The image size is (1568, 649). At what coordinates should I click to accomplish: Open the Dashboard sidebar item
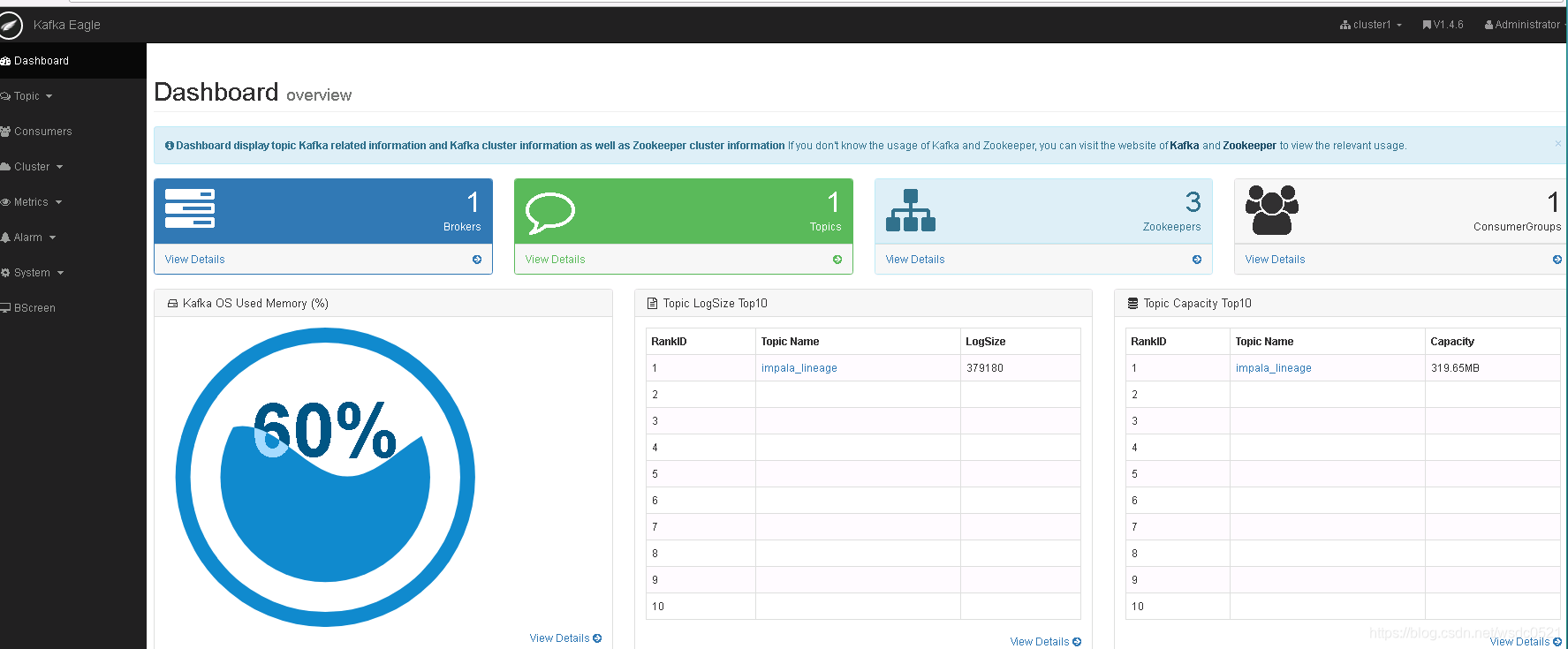[73, 61]
